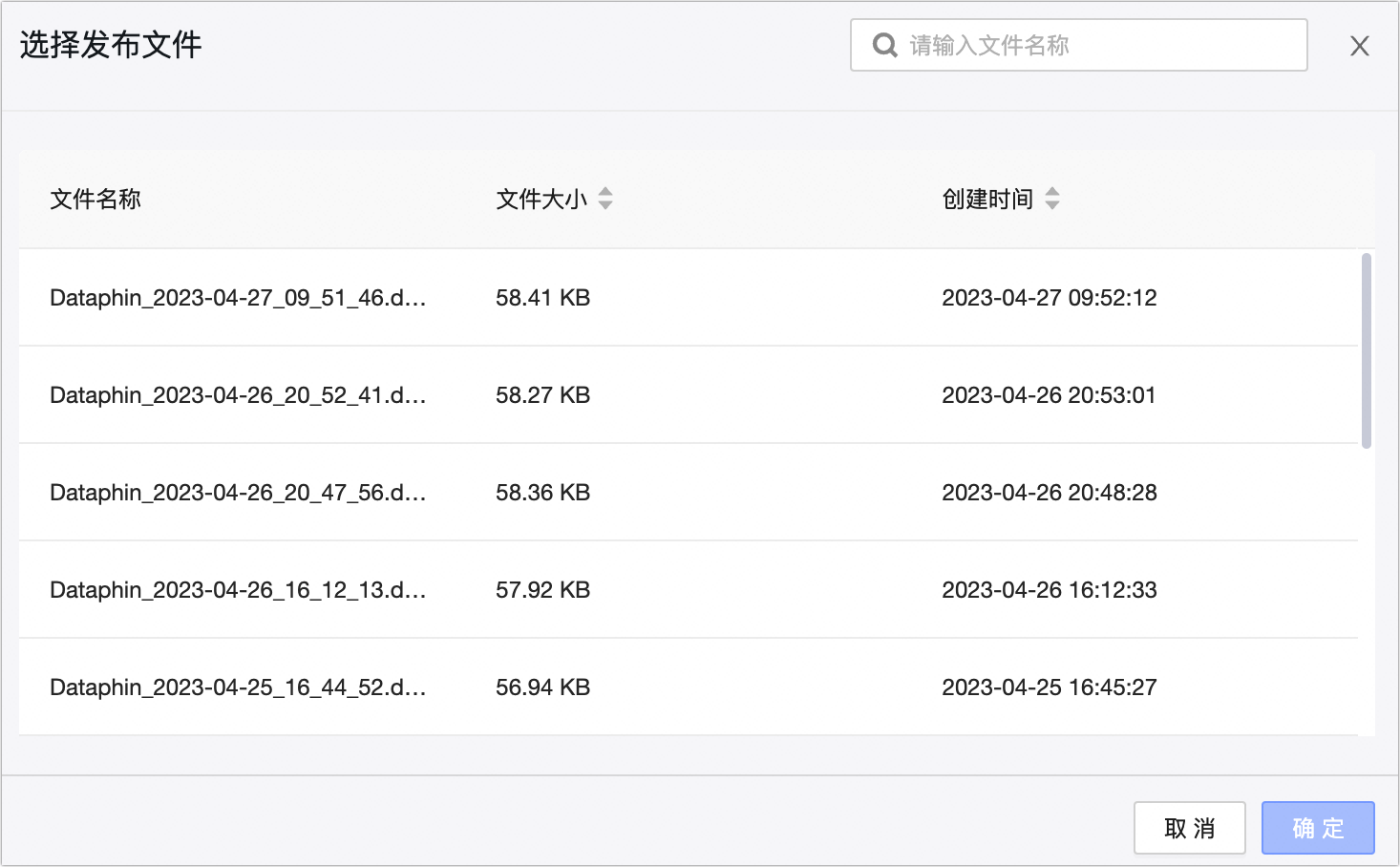Image resolution: width=1400 pixels, height=867 pixels.
Task: Select file Dataphin_2023-04-27_09_51_46
Action: 238,298
